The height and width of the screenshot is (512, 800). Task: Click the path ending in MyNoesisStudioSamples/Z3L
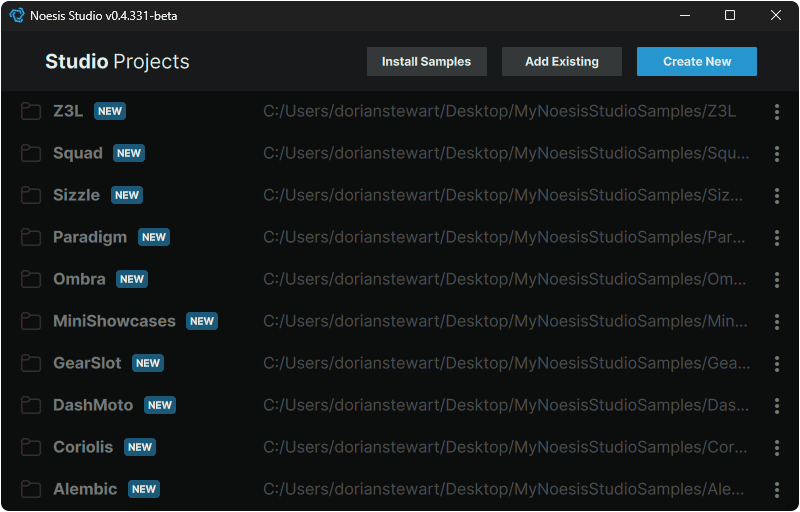[499, 111]
